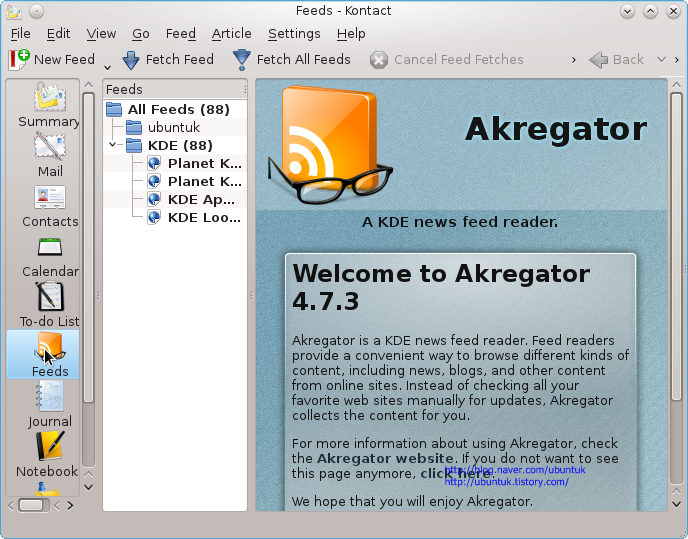Open the New Feed dropdown arrow

(107, 67)
